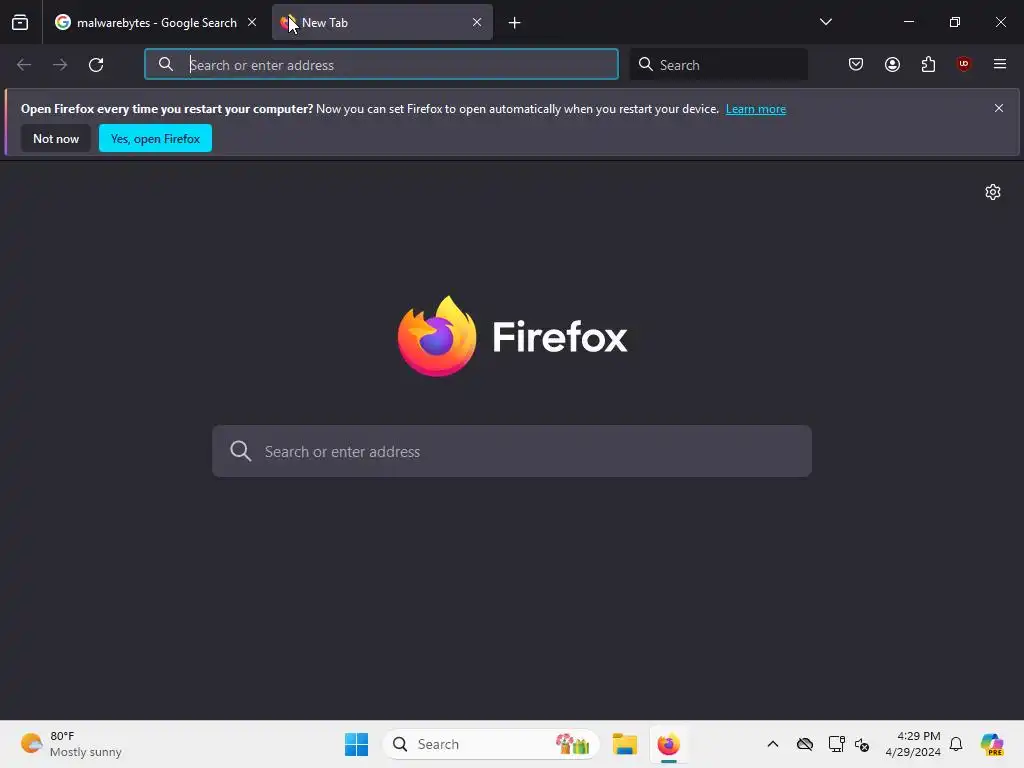
Task: Click the toolbar Search box
Action: click(x=718, y=65)
